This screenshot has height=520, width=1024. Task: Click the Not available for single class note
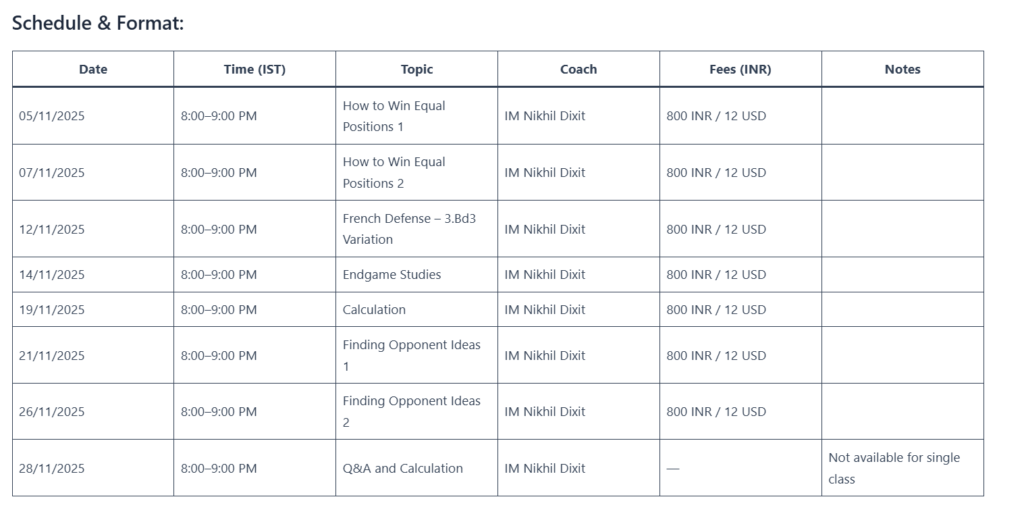click(893, 468)
